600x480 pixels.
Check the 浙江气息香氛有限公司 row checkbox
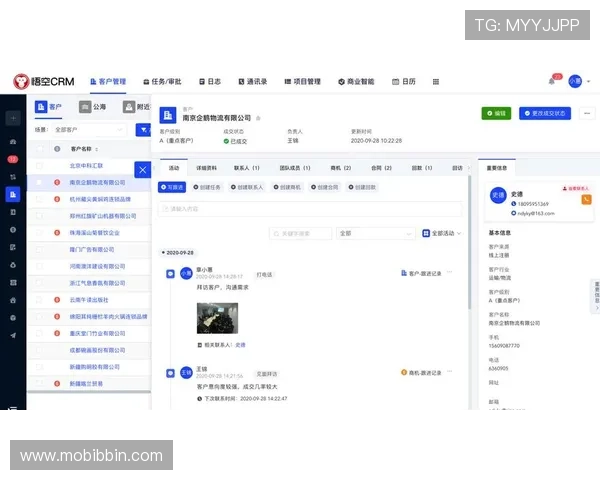(x=39, y=283)
